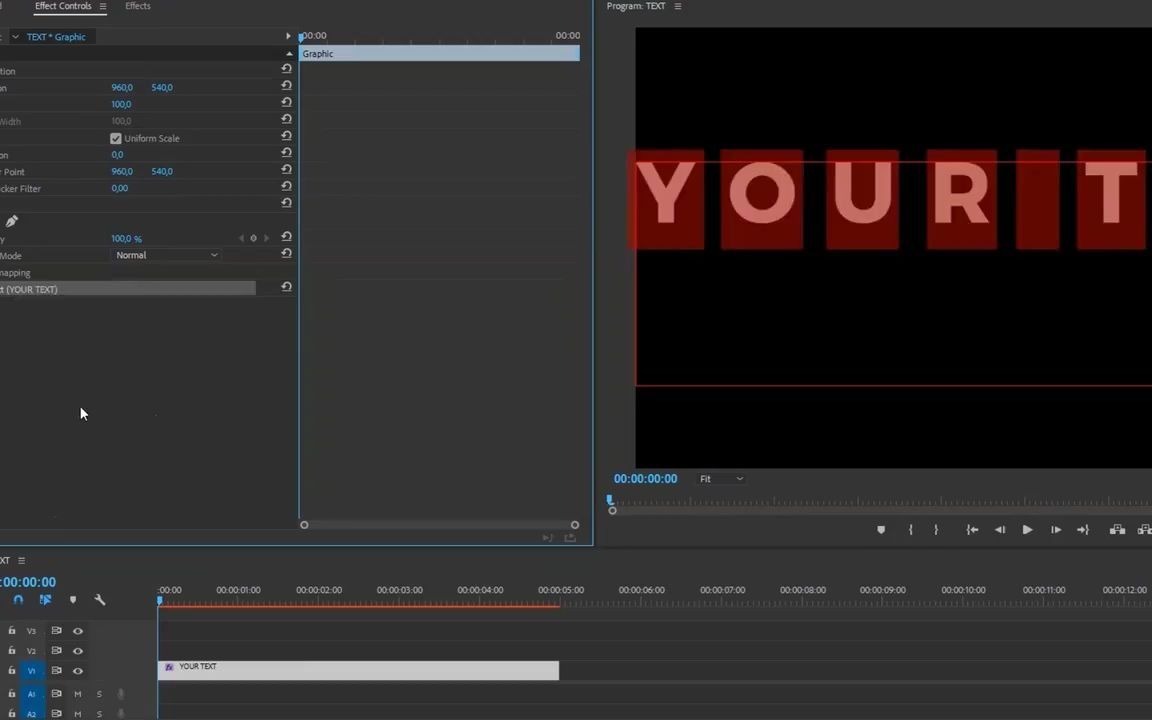The image size is (1152, 720).
Task: Collapse the effect group with up arrow
Action: tap(289, 54)
